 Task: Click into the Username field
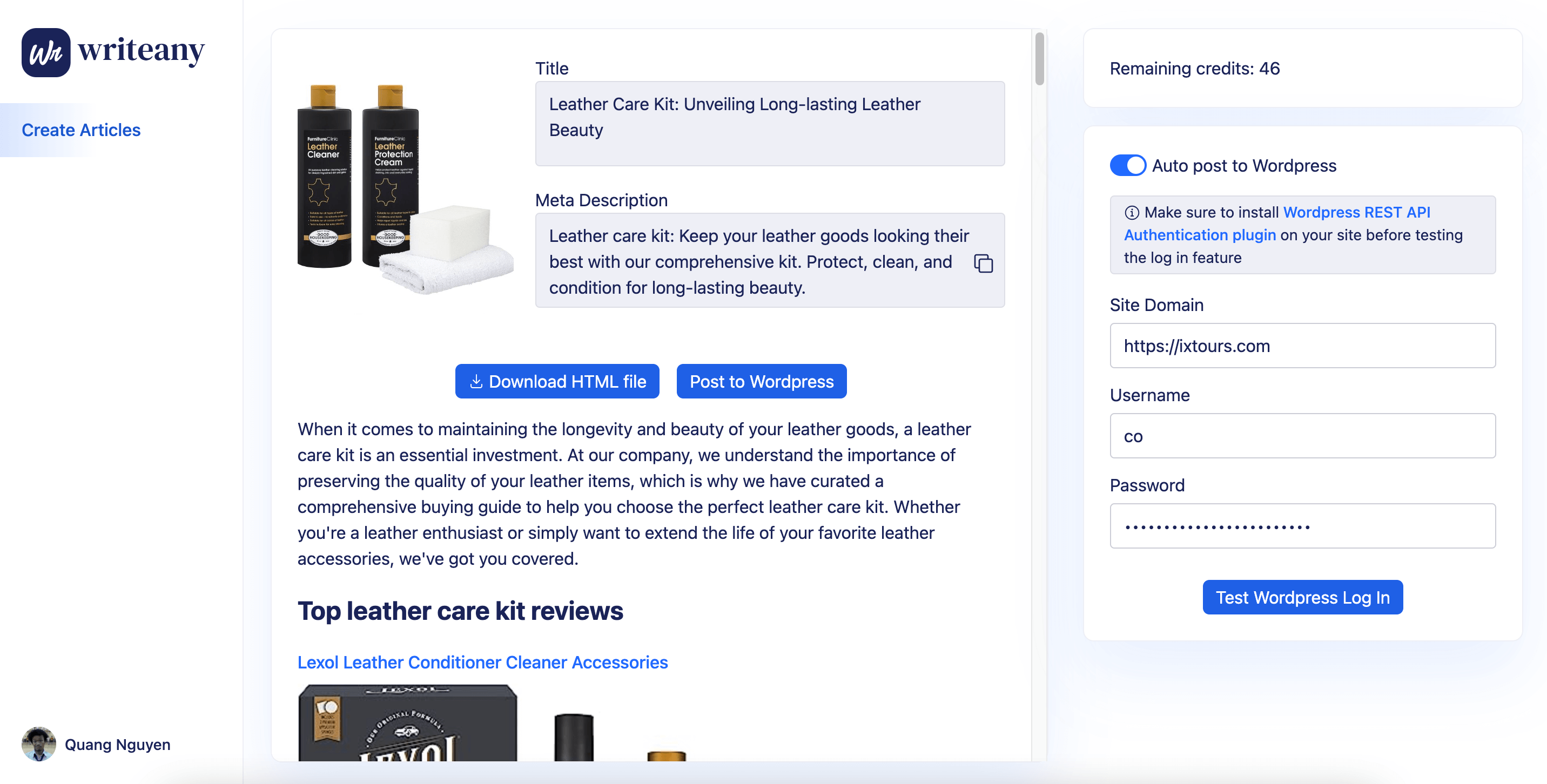click(x=1302, y=436)
